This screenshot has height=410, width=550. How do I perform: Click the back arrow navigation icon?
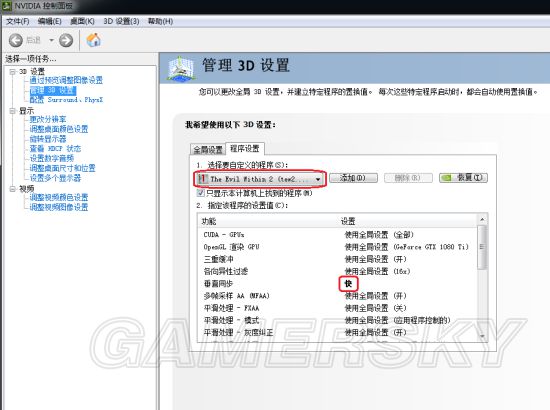pyautogui.click(x=16, y=40)
